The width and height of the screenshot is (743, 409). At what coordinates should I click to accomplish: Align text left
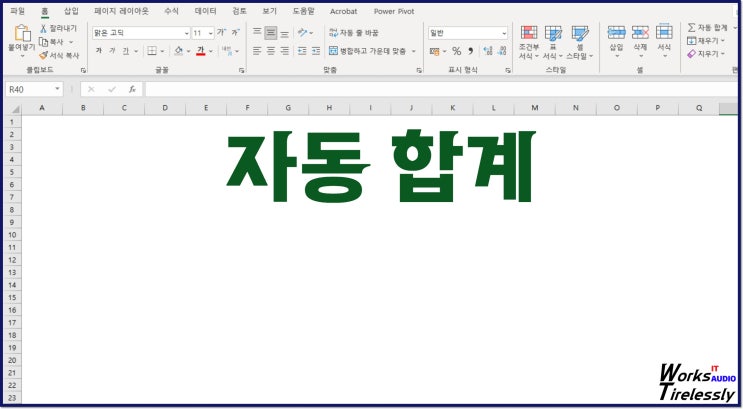tap(257, 51)
